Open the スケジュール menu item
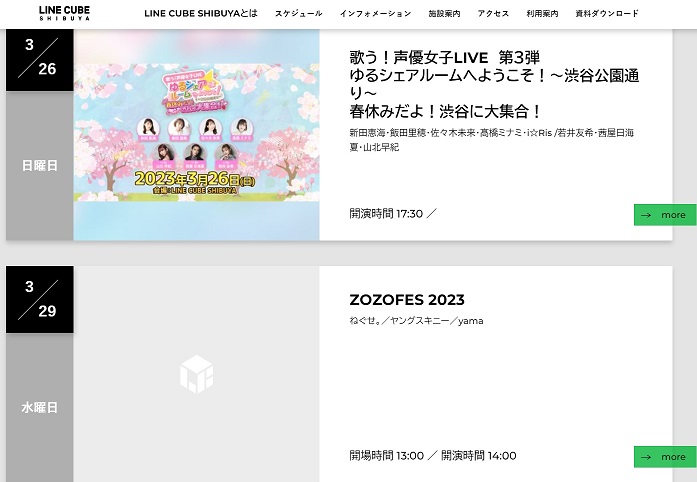Screen dimensions: 697x482 [x=298, y=14]
